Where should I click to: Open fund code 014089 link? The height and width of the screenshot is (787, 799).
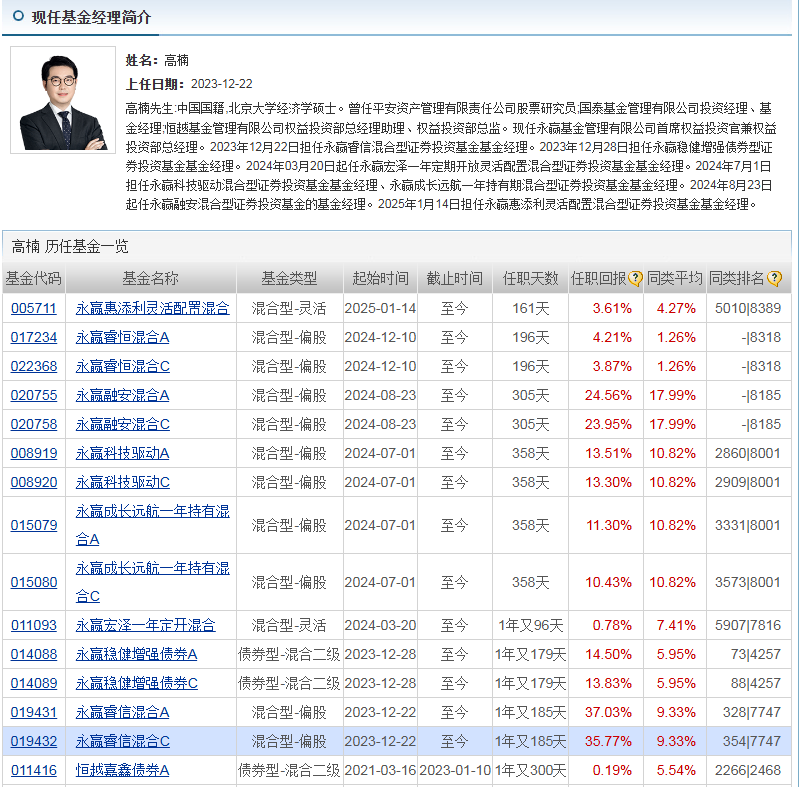pos(34,684)
